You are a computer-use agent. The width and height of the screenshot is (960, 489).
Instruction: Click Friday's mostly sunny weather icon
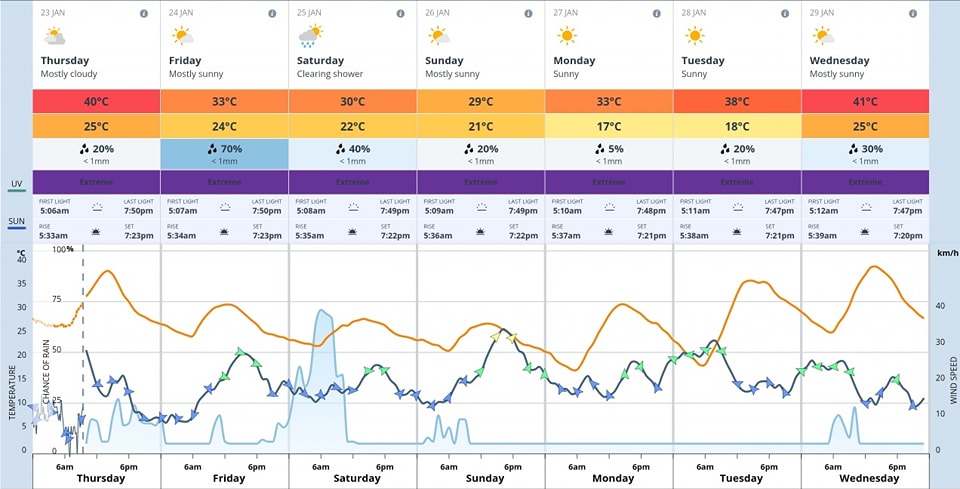[182, 36]
